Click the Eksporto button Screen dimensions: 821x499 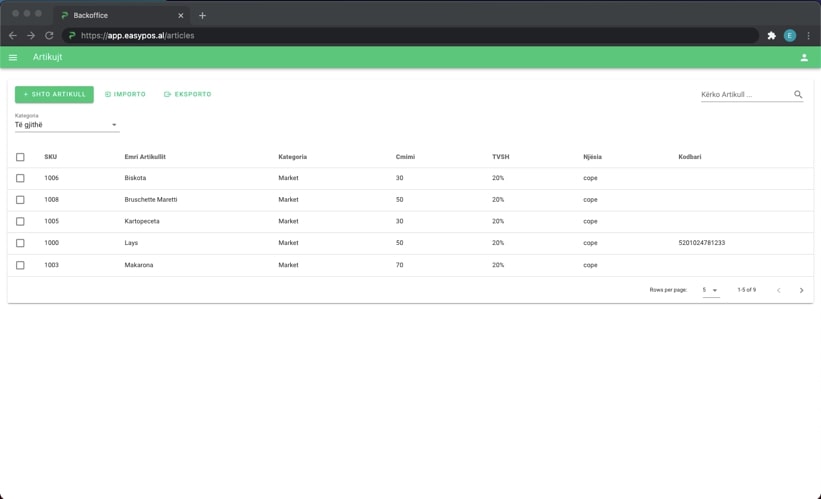click(188, 94)
